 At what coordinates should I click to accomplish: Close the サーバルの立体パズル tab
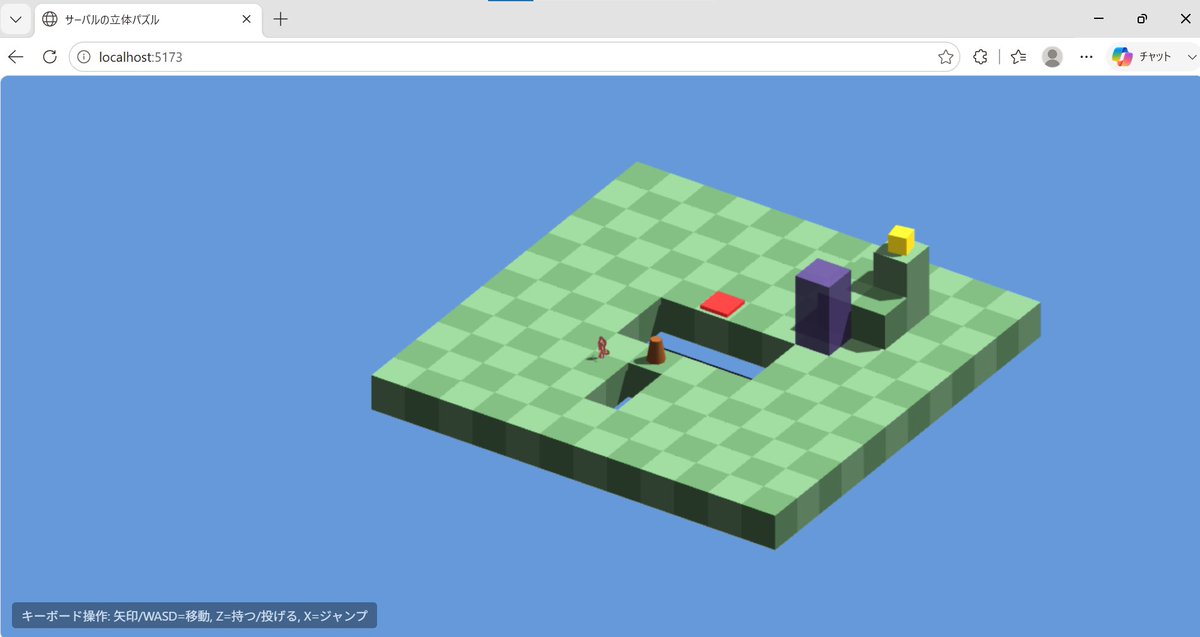click(246, 19)
